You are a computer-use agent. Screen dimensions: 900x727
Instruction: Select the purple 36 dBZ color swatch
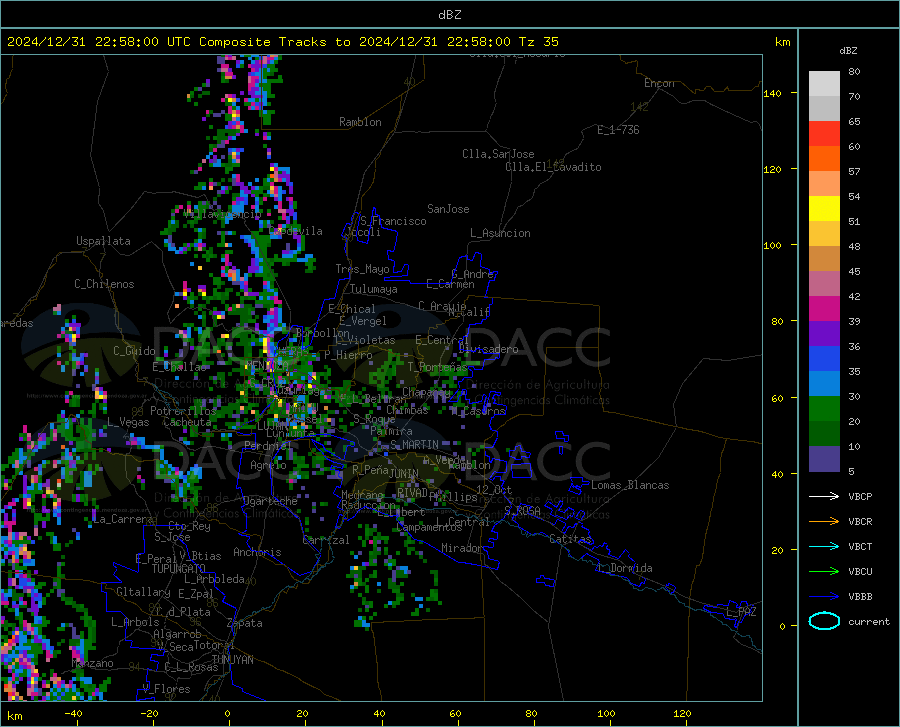(824, 334)
